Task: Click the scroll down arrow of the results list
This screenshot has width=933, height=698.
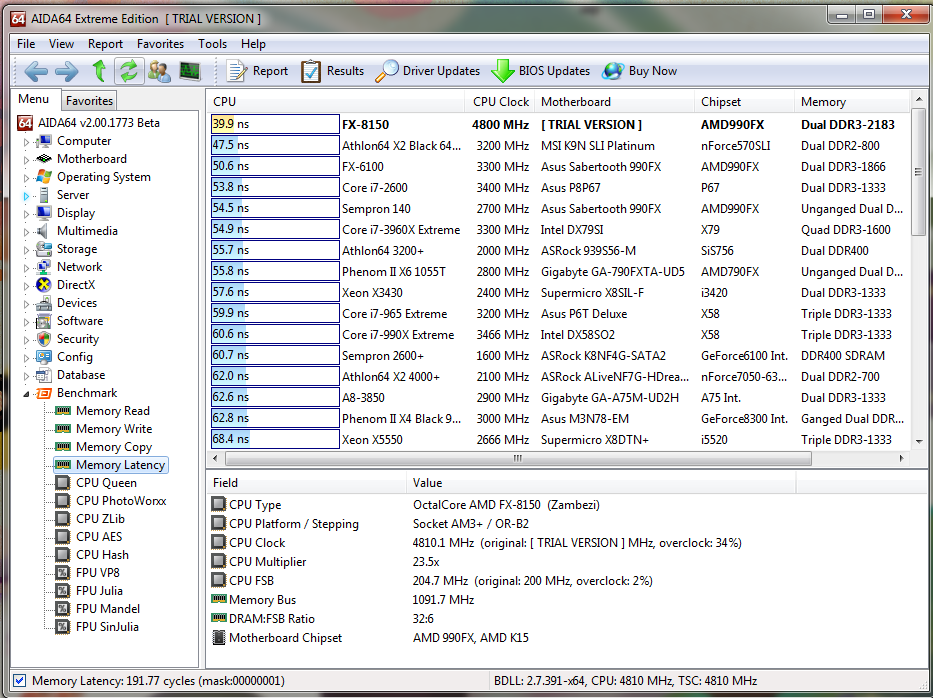Action: 919,442
